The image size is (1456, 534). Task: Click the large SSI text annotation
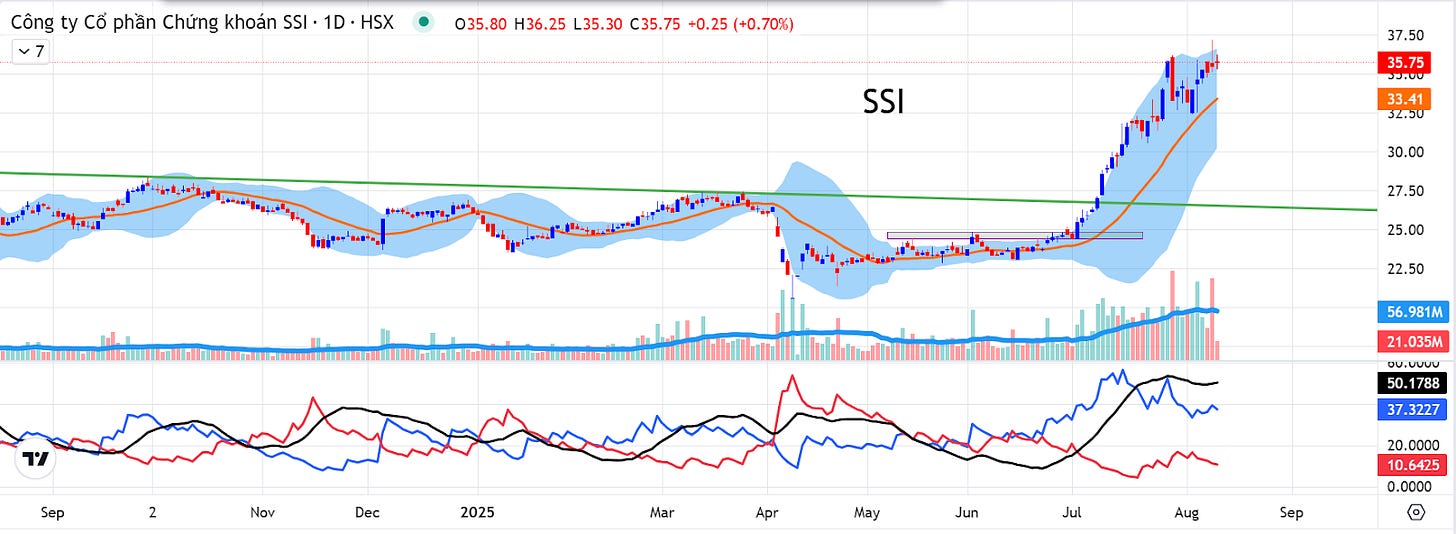[x=883, y=103]
